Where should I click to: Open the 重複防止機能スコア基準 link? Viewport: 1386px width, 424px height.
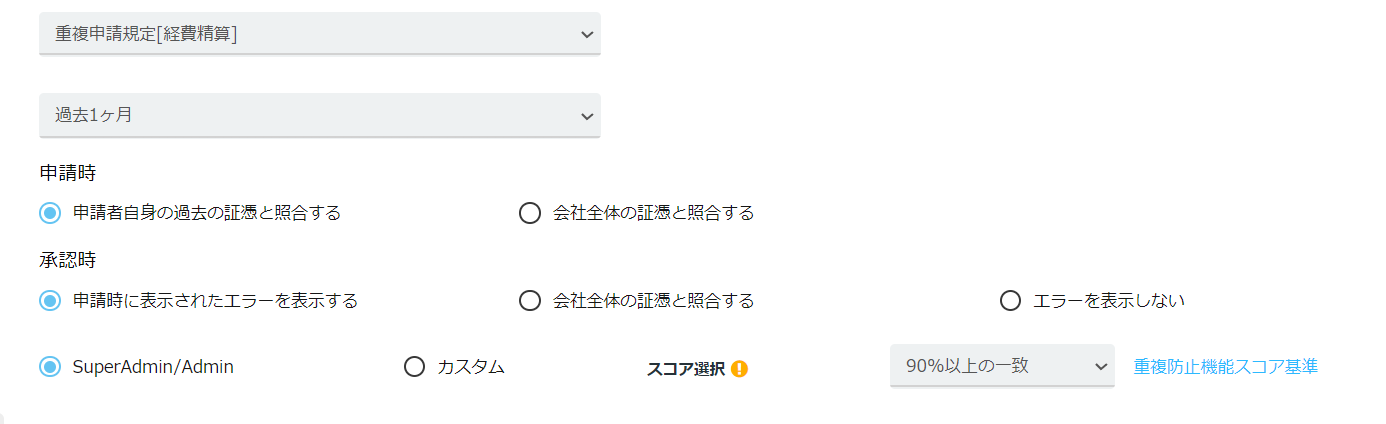click(1225, 367)
